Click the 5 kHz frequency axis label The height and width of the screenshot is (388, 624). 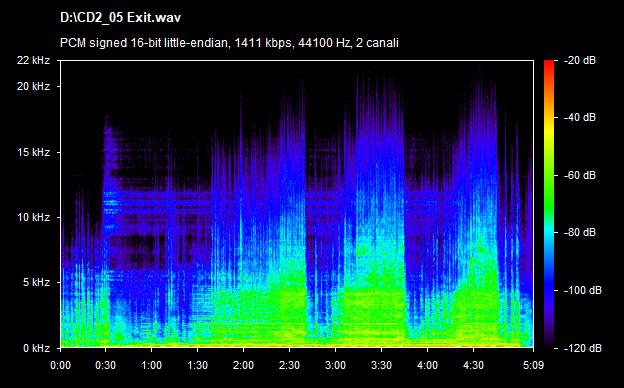point(36,282)
